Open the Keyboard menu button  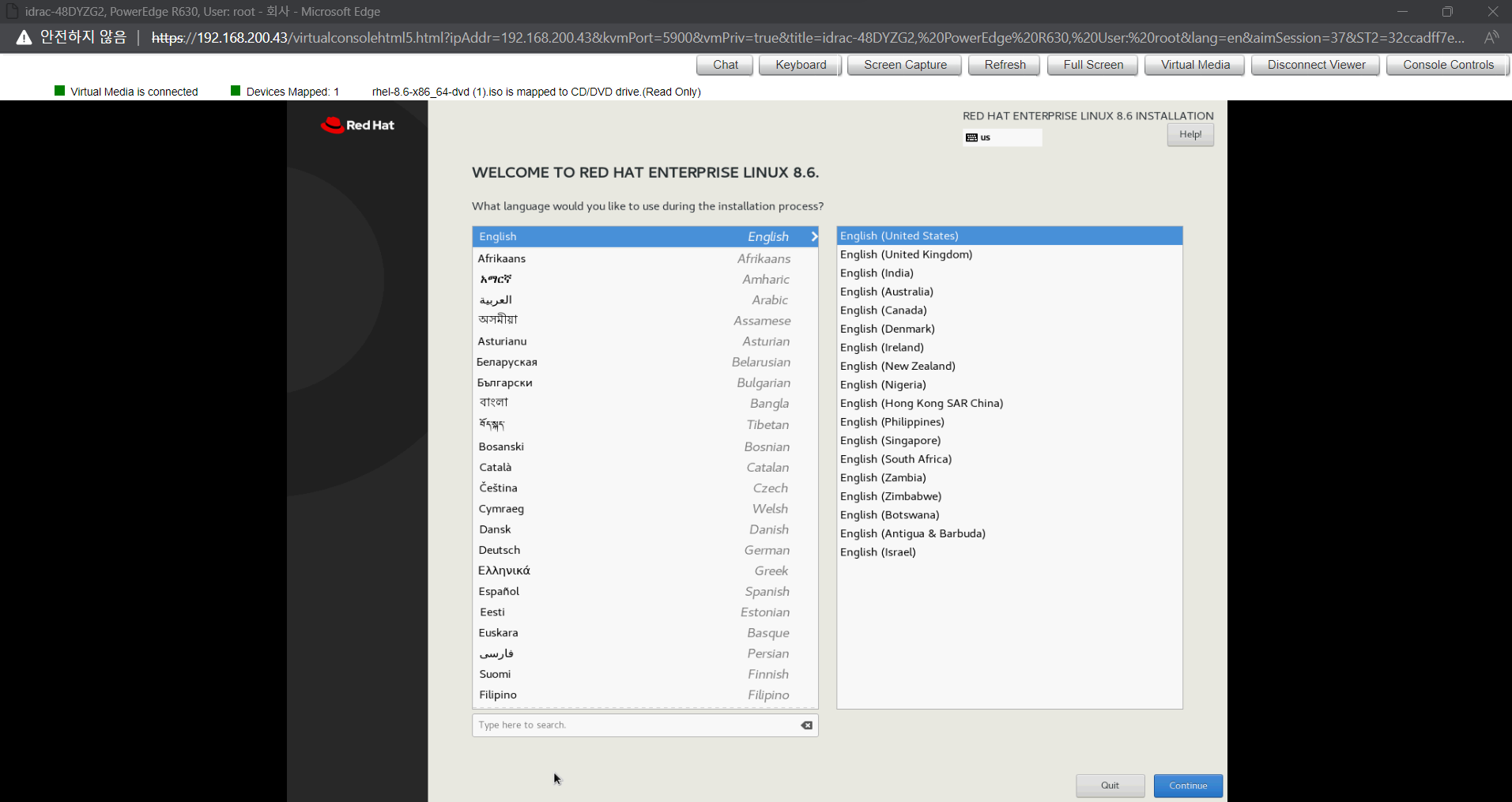[801, 65]
